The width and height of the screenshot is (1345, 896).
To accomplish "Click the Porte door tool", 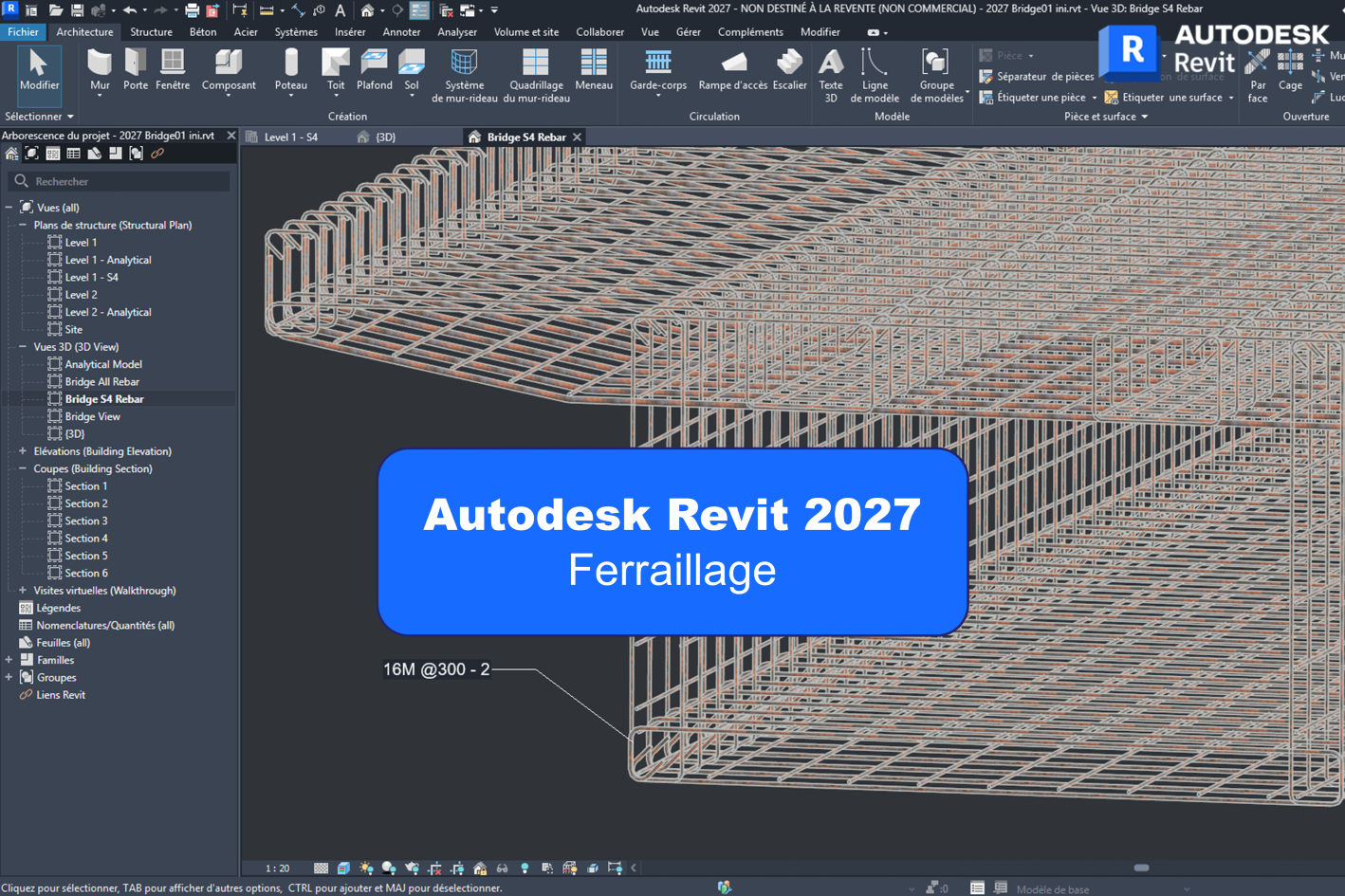I will [136, 71].
